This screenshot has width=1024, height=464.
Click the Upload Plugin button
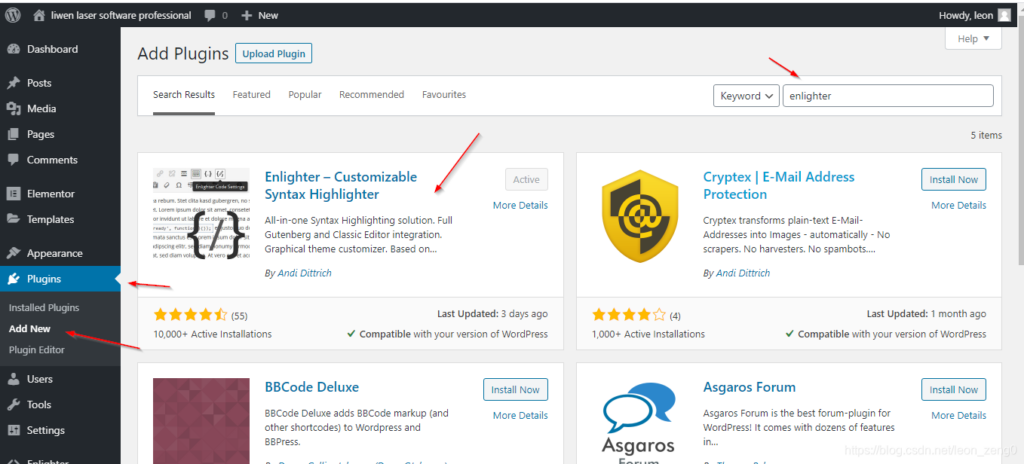pyautogui.click(x=273, y=53)
